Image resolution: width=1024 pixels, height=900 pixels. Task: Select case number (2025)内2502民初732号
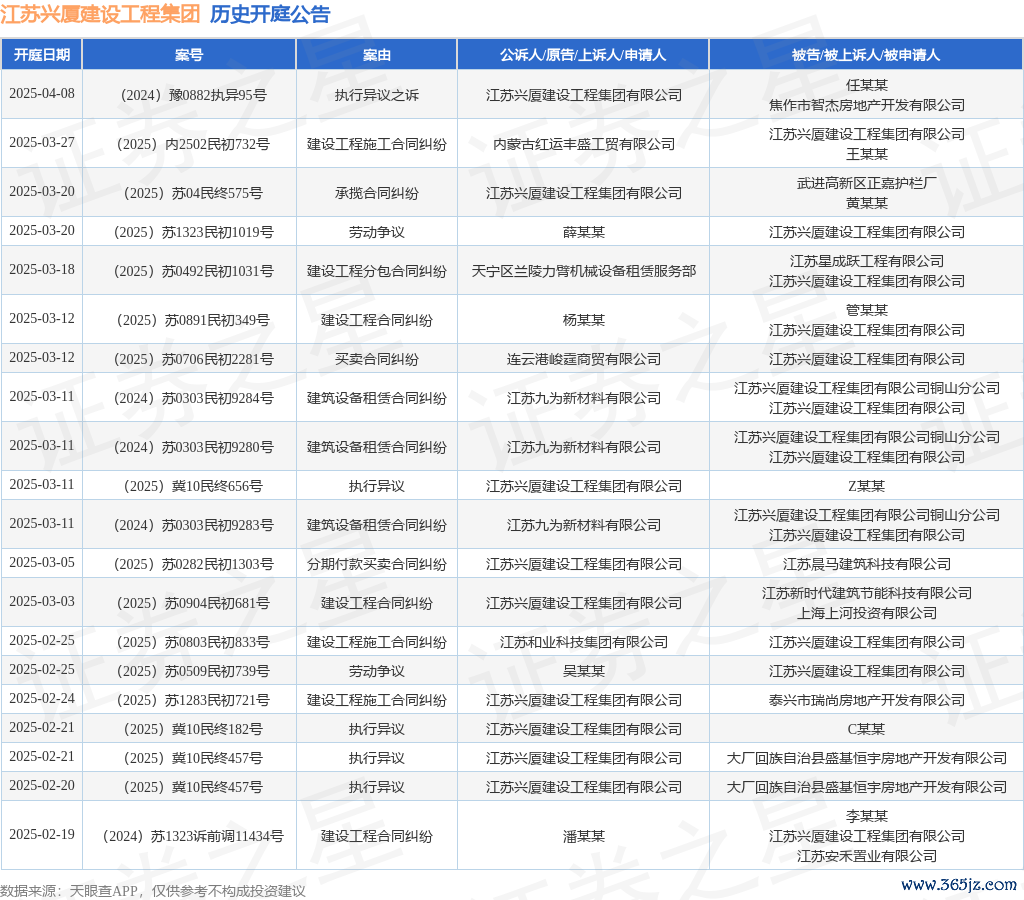[193, 144]
